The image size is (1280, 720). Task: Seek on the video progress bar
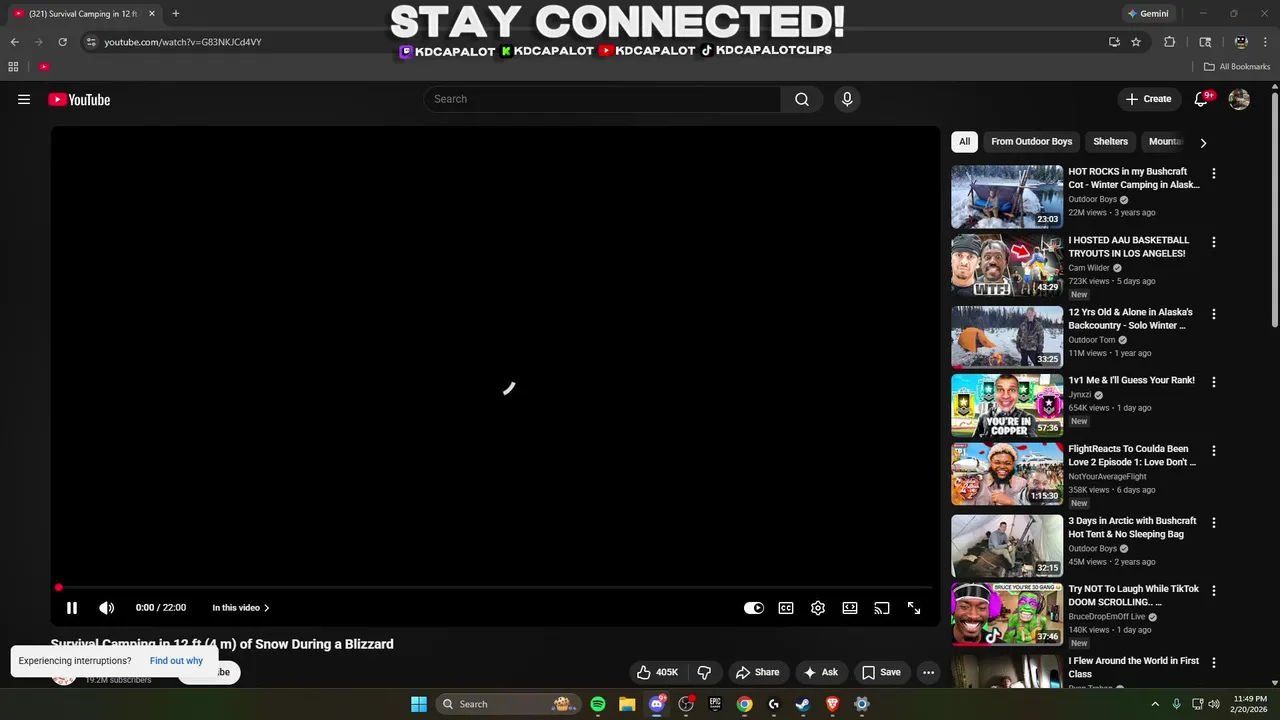point(495,588)
